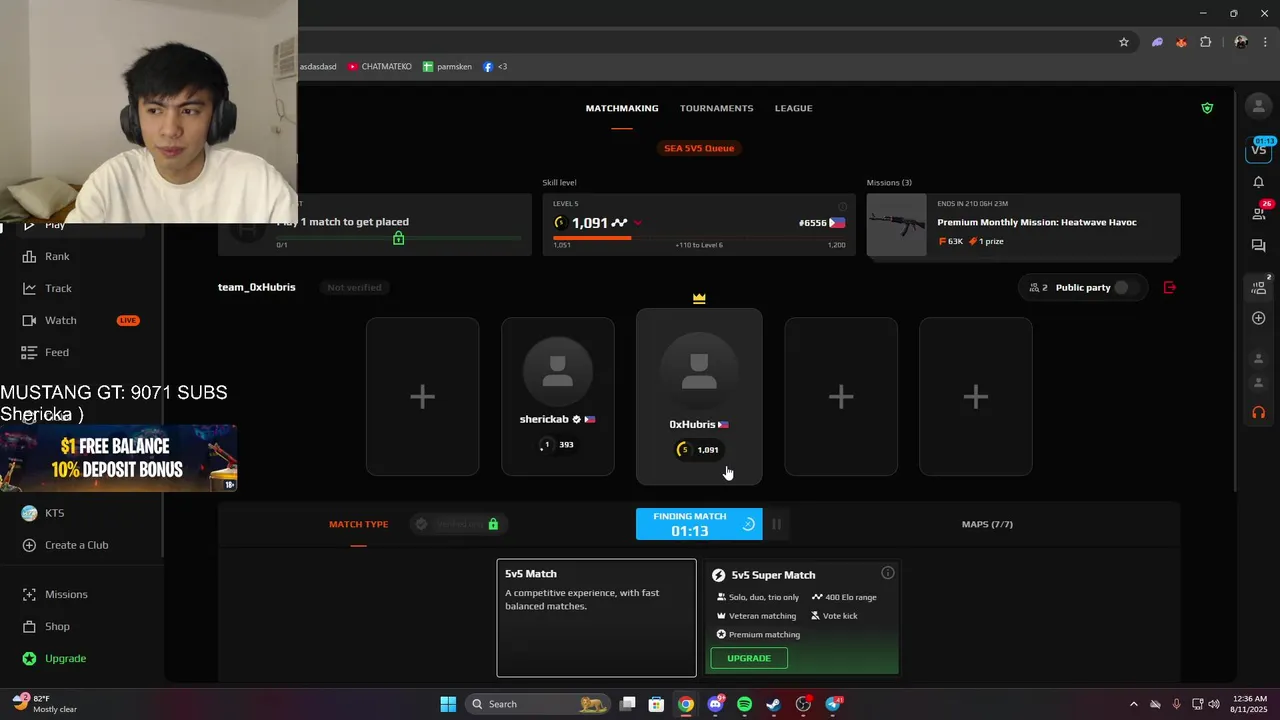Screen dimensions: 1280x720
Task: Click the empty rightmost party slot plus
Action: point(976,397)
